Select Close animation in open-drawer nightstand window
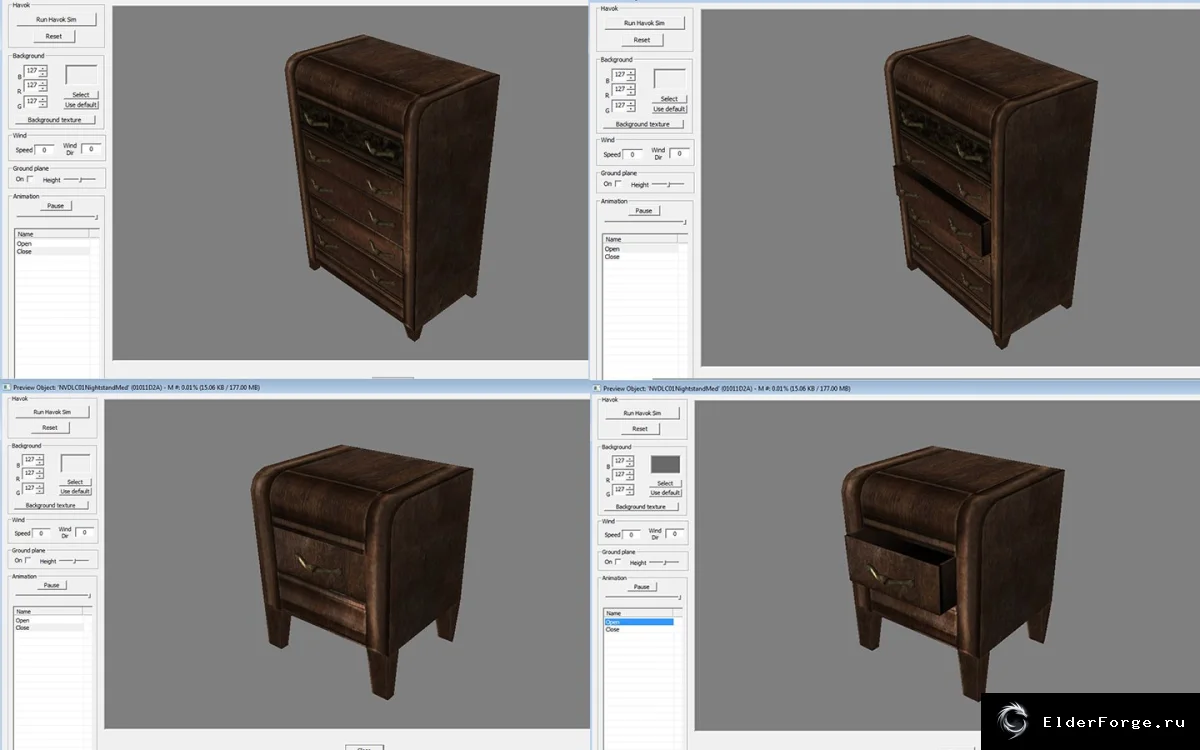Screen dimensions: 1200x750 (639, 630)
